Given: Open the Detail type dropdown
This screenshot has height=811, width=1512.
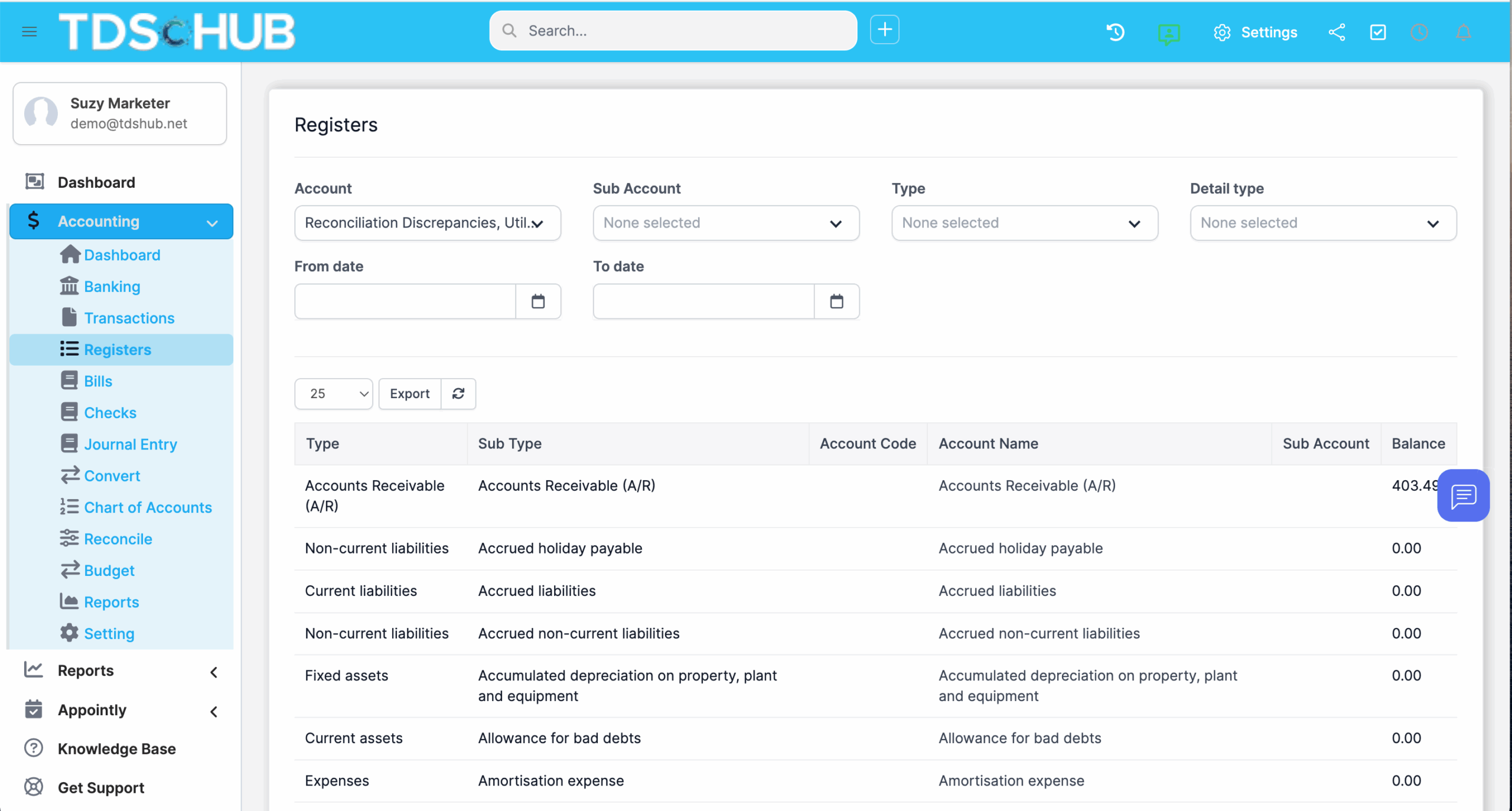Looking at the screenshot, I should click(x=1322, y=223).
